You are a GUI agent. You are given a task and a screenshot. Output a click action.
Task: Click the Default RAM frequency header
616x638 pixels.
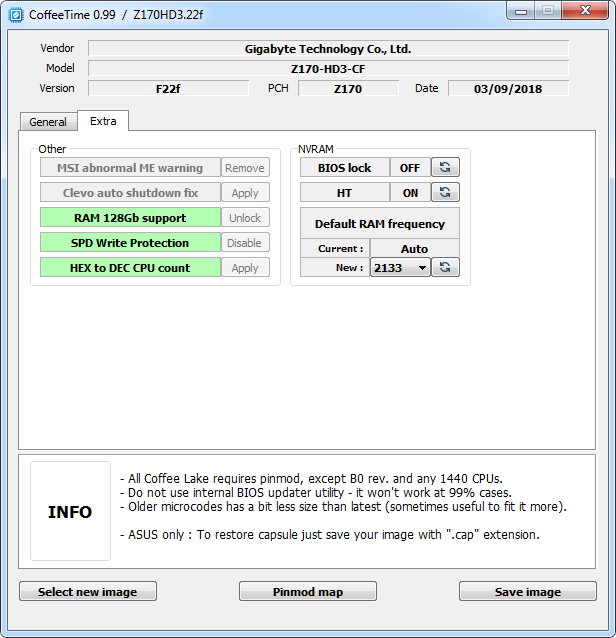coord(380,223)
